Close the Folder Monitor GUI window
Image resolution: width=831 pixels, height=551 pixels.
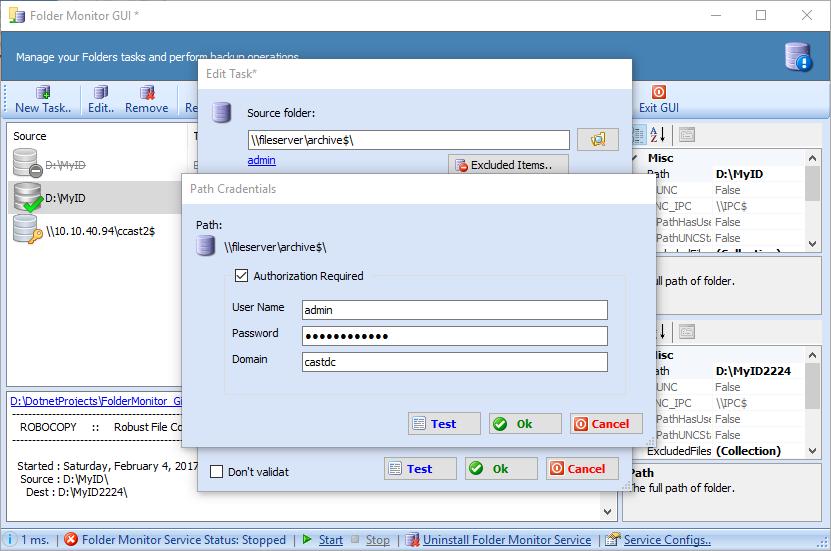click(x=807, y=15)
